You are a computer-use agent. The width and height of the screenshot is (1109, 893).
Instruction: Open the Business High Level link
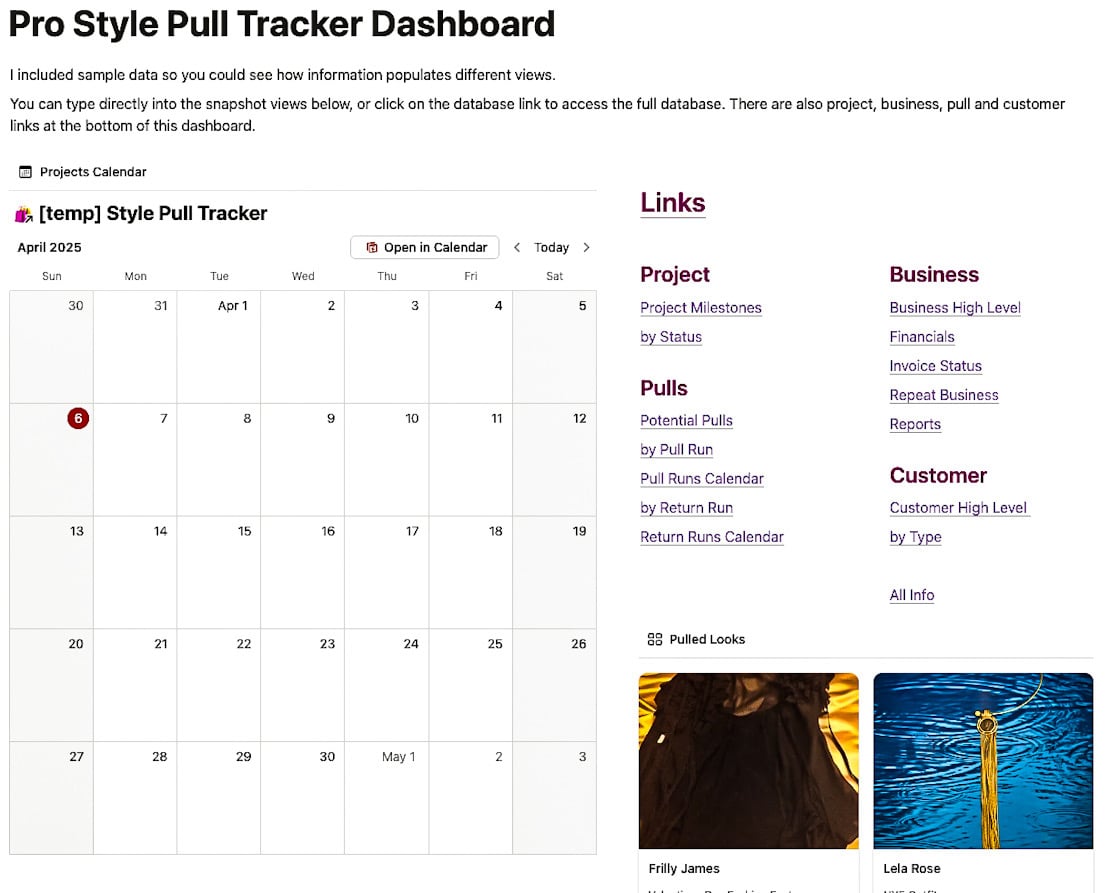(x=955, y=308)
